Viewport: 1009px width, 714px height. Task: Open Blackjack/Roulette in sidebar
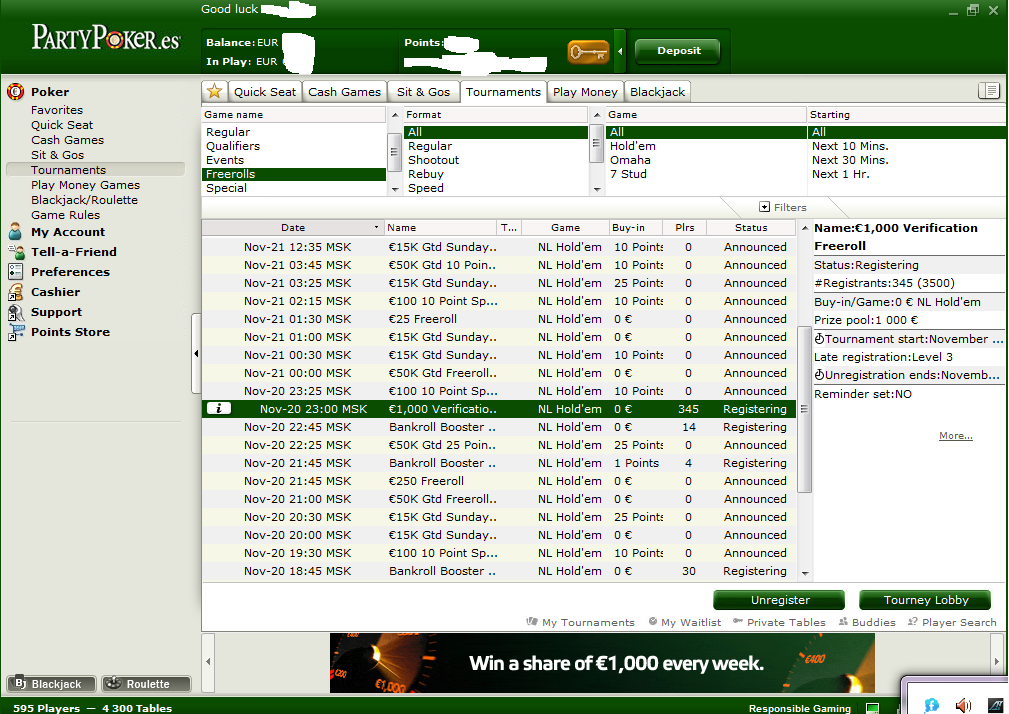click(x=84, y=199)
